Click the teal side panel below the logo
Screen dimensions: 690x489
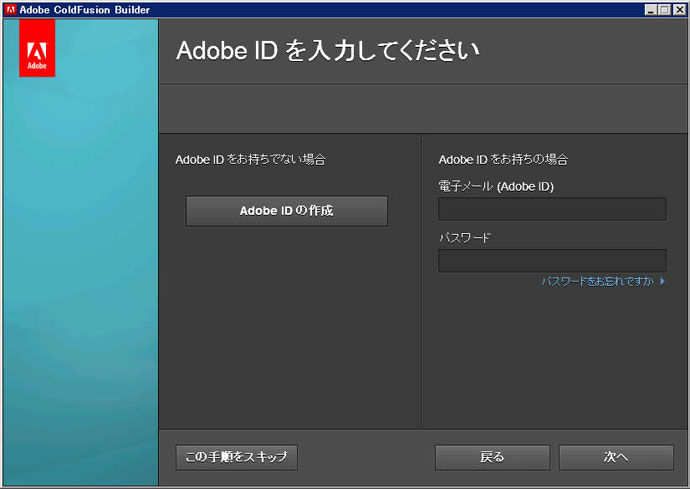click(79, 280)
